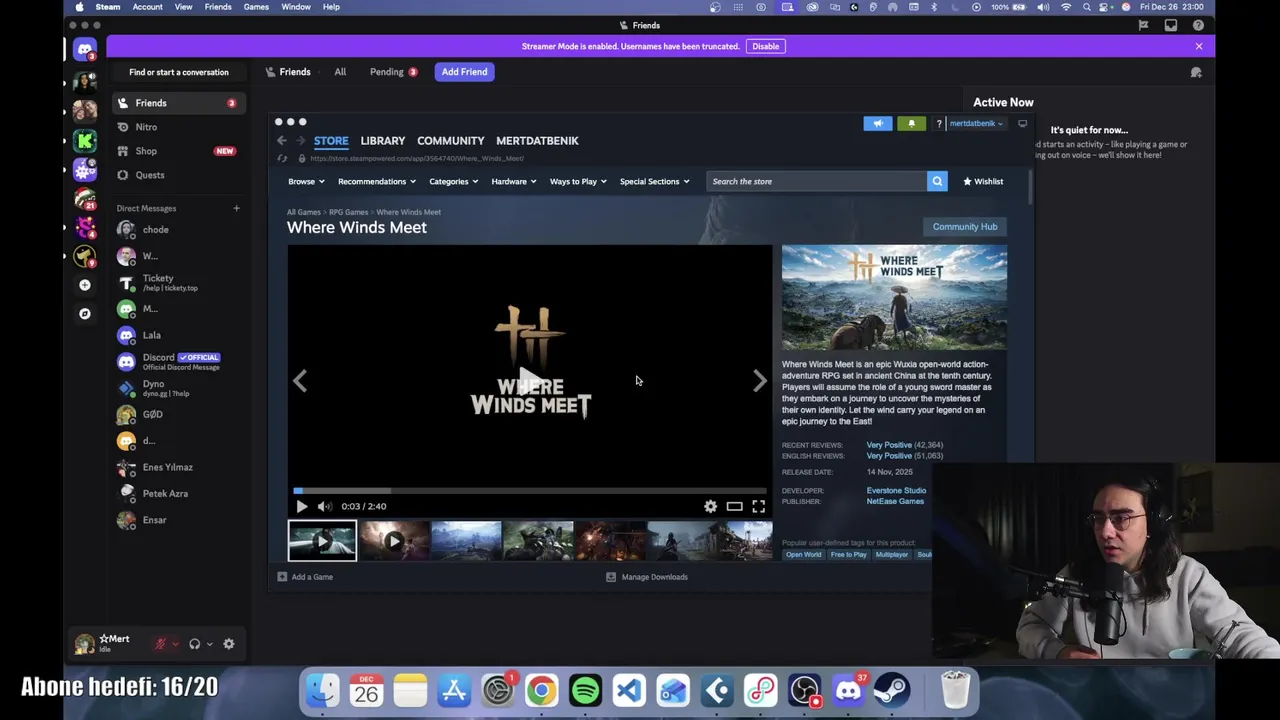The width and height of the screenshot is (1280, 720).
Task: Reload the Steam store page
Action: pyautogui.click(x=282, y=158)
